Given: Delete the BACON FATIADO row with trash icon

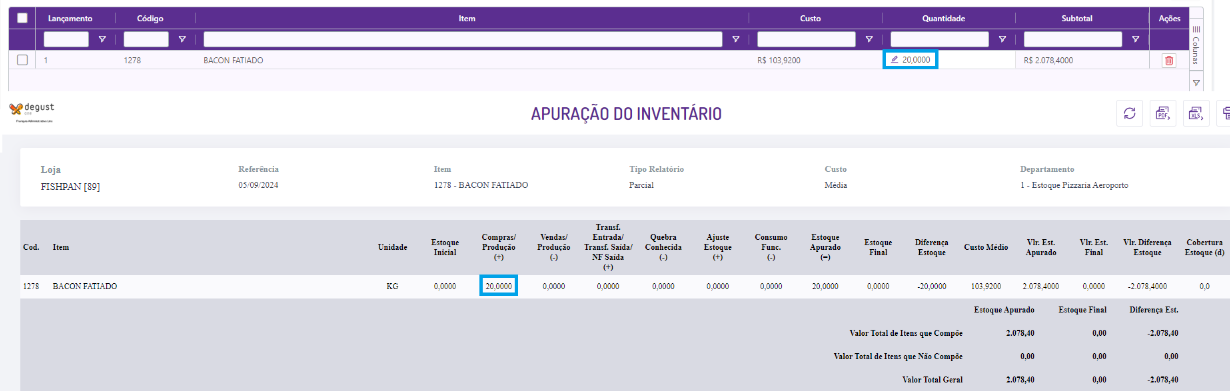Looking at the screenshot, I should point(1169,61).
